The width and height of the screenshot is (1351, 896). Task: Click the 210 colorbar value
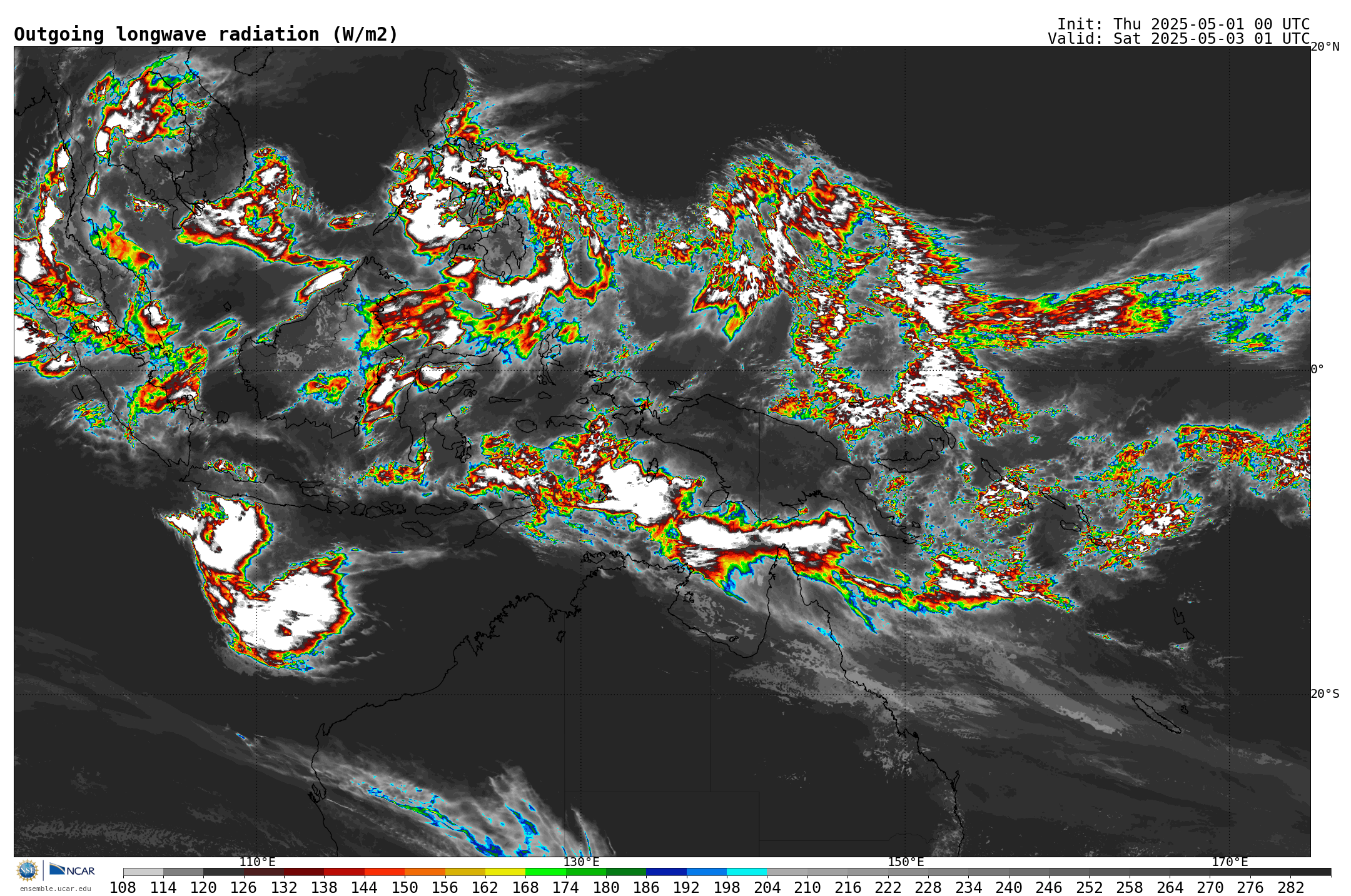coord(807,887)
